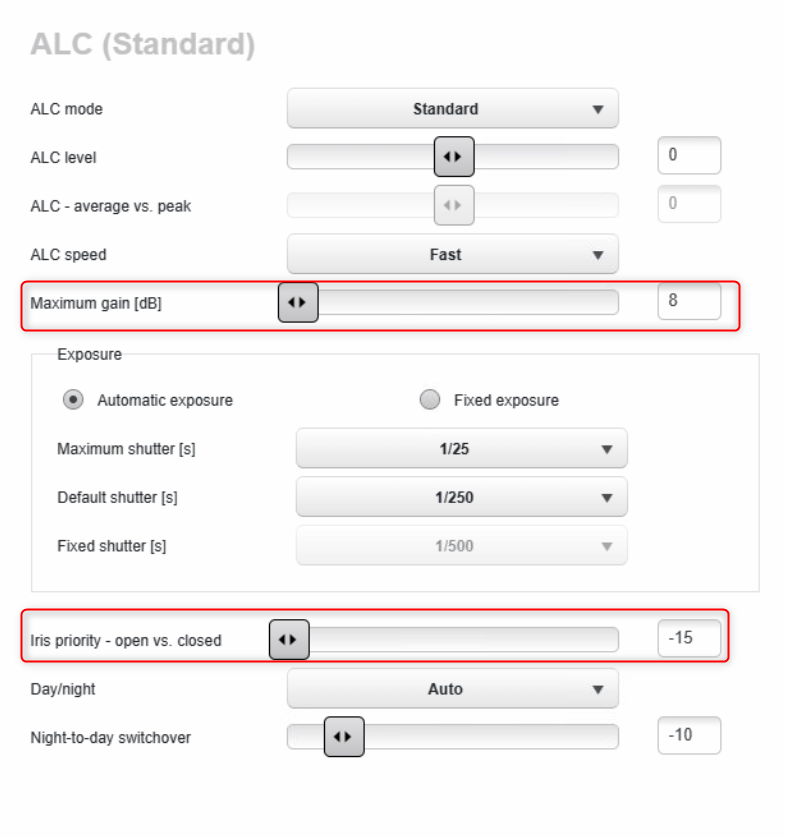Click the ALC level slider handle
Image resolution: width=785 pixels, height=838 pixels.
pyautogui.click(x=453, y=157)
